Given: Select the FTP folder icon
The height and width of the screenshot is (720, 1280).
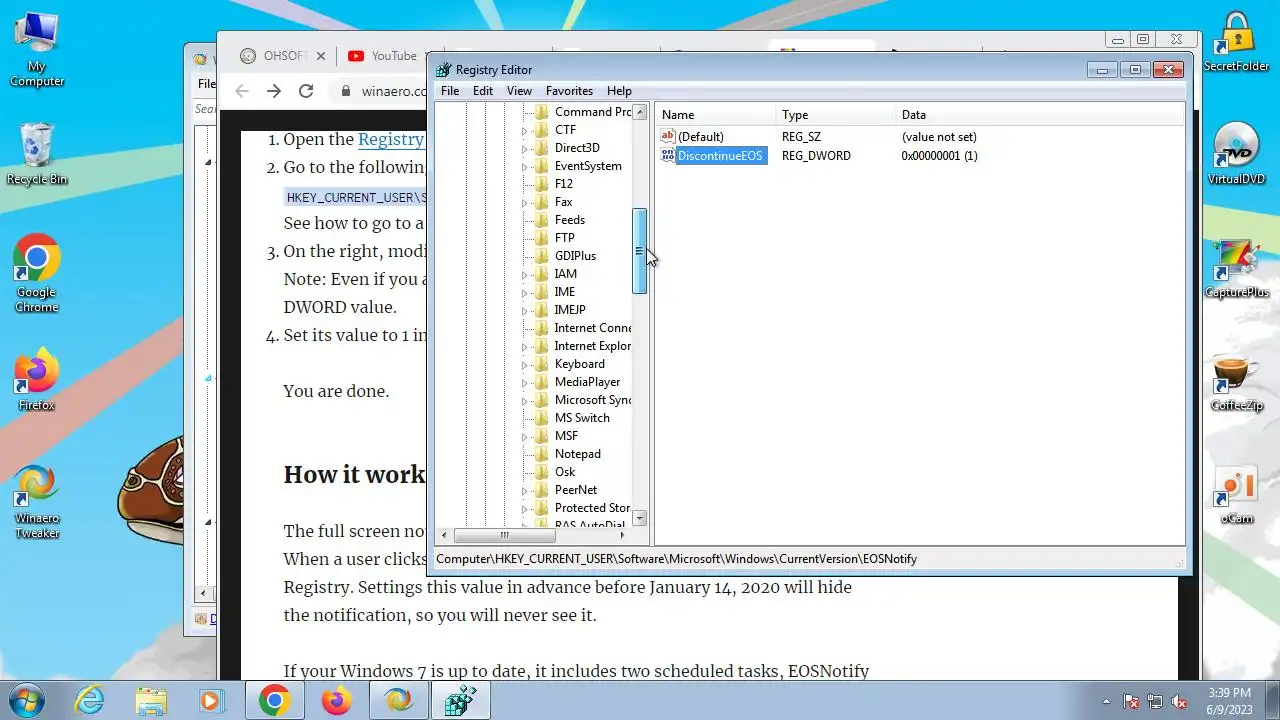Looking at the screenshot, I should point(541,238).
